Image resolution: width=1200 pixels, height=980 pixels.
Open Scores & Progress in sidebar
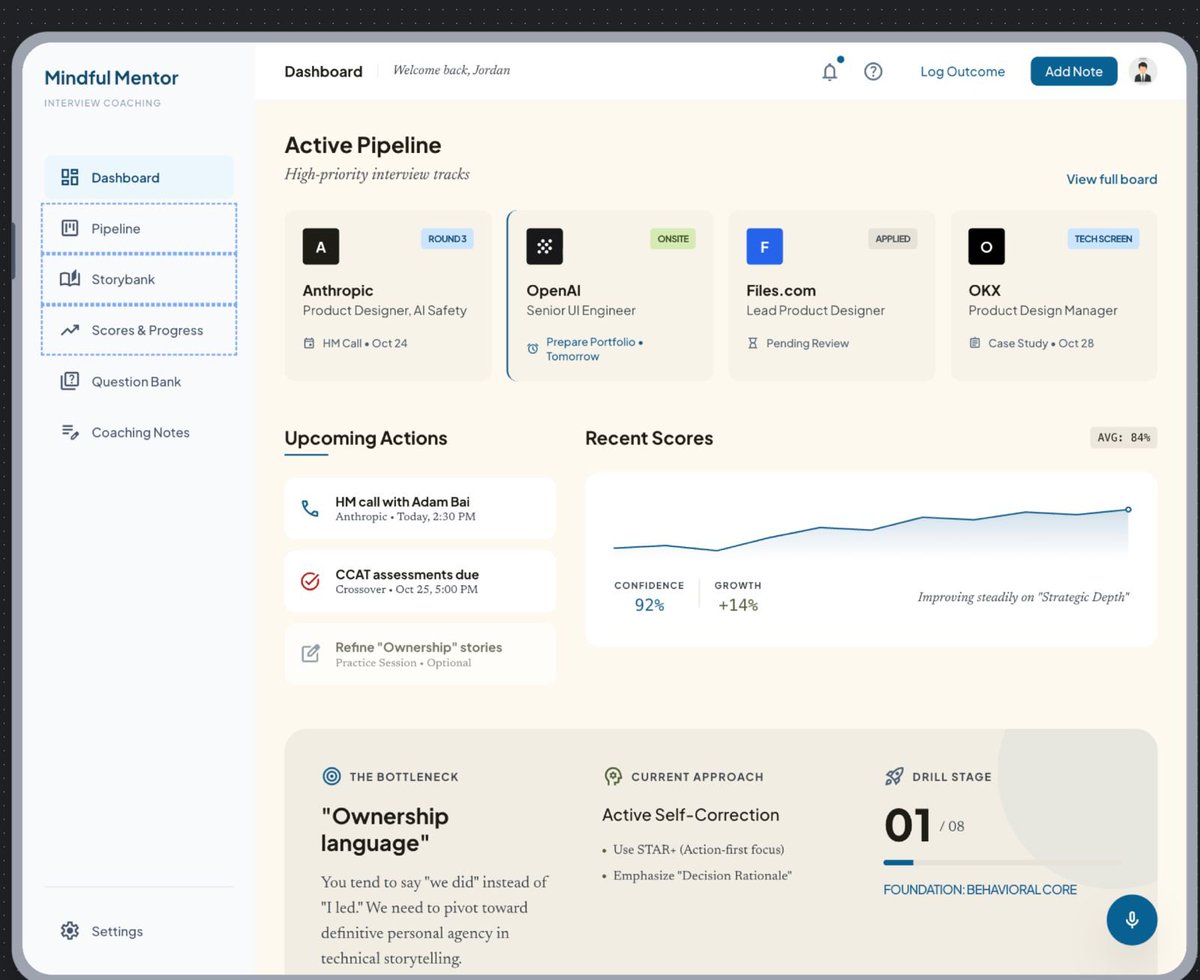click(139, 330)
